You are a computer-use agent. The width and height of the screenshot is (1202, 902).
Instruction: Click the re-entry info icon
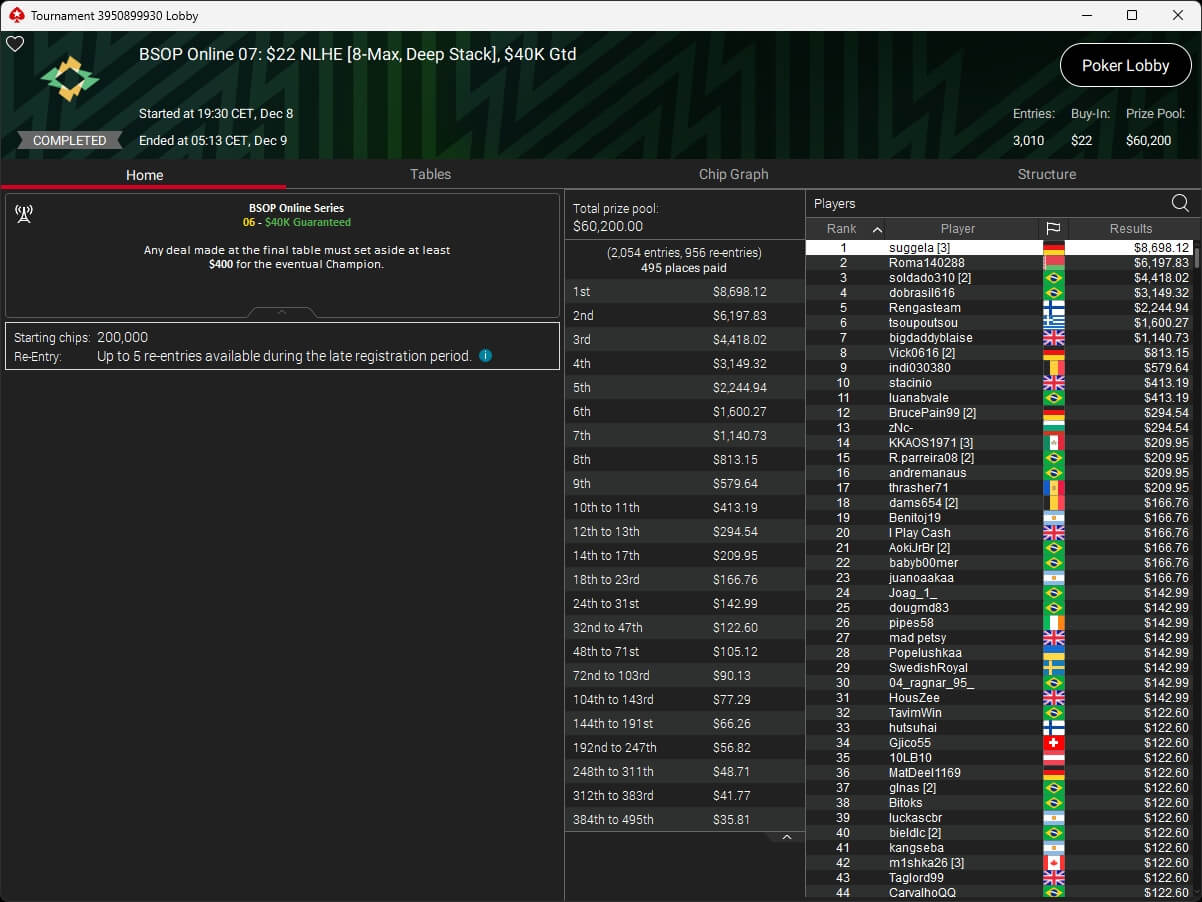(x=485, y=355)
